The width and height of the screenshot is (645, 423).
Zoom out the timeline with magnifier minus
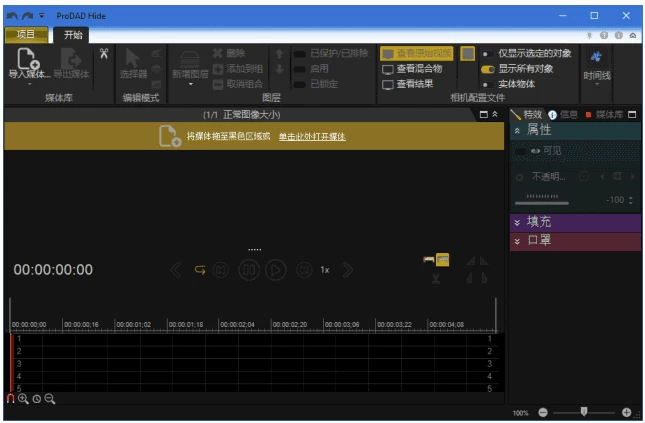tap(49, 398)
